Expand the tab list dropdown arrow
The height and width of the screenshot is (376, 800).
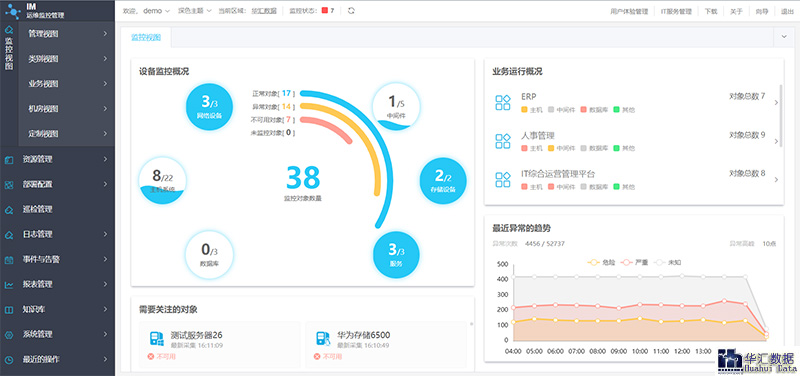tap(784, 37)
